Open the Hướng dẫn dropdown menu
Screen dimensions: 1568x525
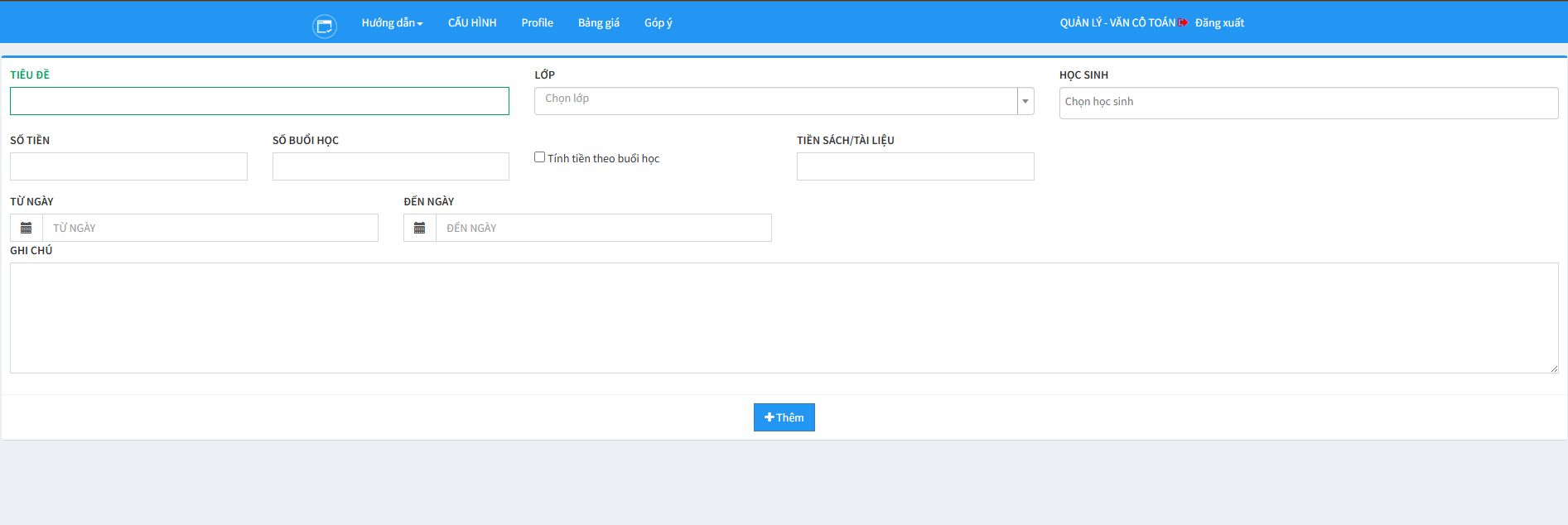pos(392,22)
